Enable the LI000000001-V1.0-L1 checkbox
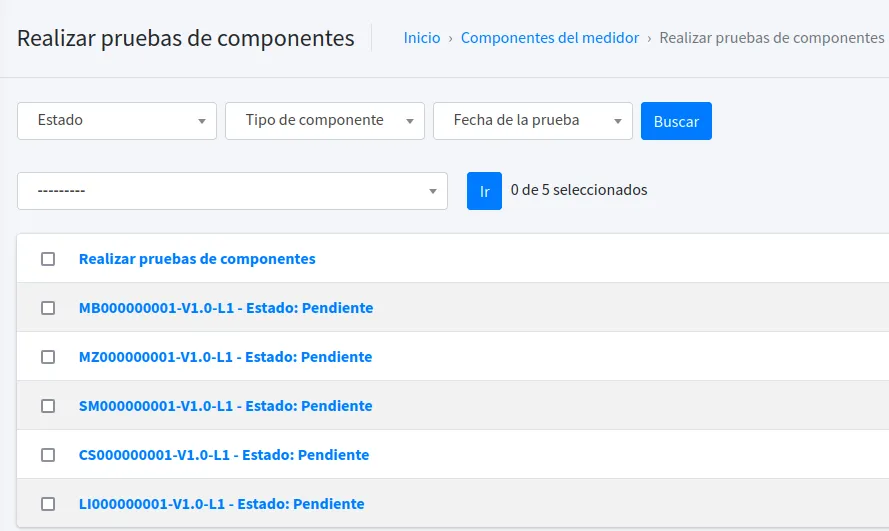 pyautogui.click(x=48, y=504)
